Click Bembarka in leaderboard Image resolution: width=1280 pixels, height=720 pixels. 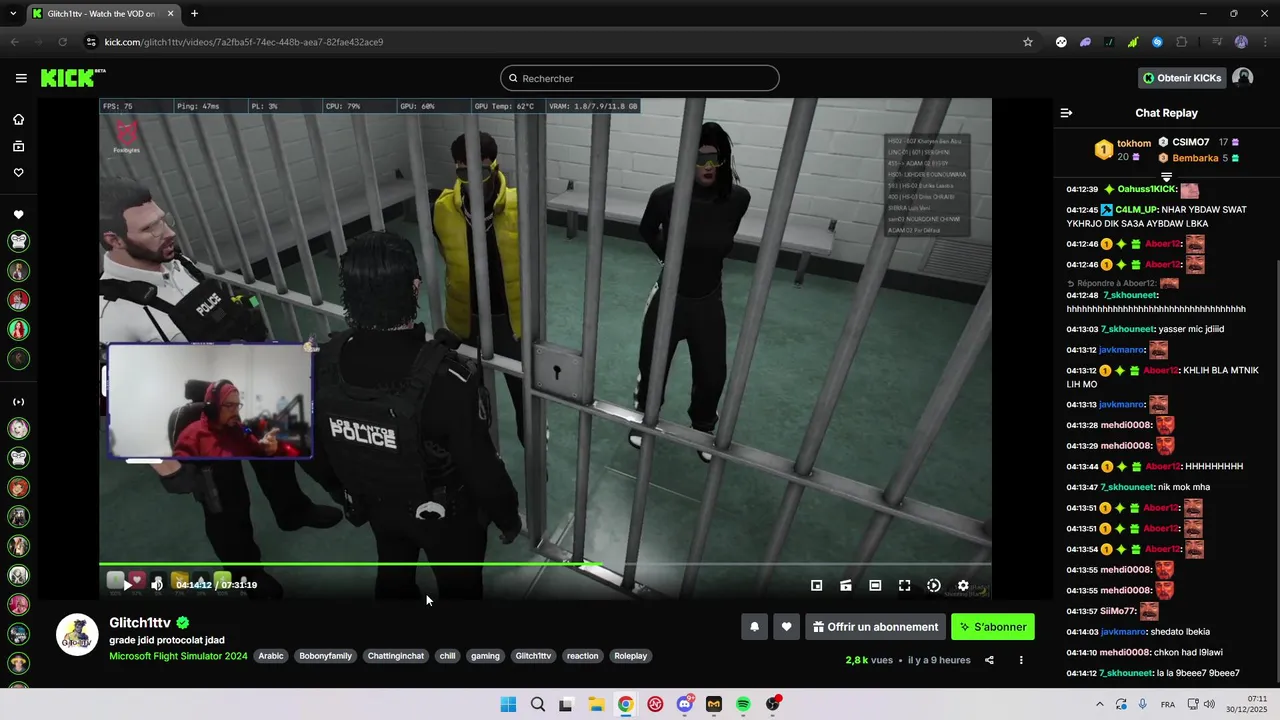[x=1195, y=158]
